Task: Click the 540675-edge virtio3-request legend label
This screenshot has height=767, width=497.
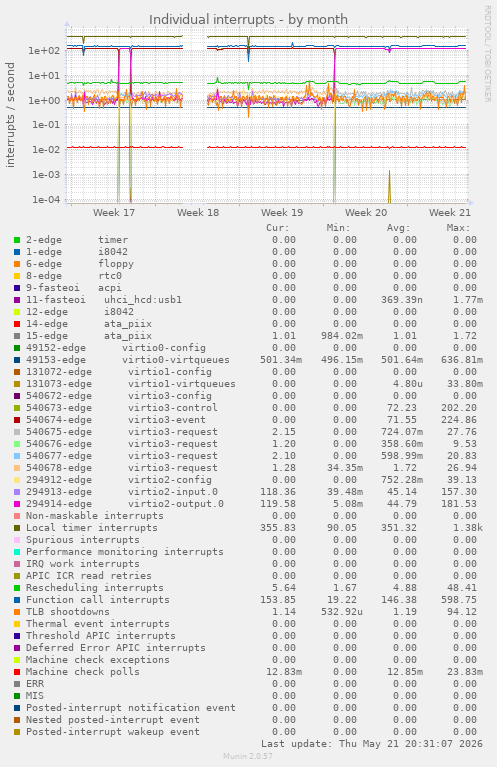Action: click(122, 432)
